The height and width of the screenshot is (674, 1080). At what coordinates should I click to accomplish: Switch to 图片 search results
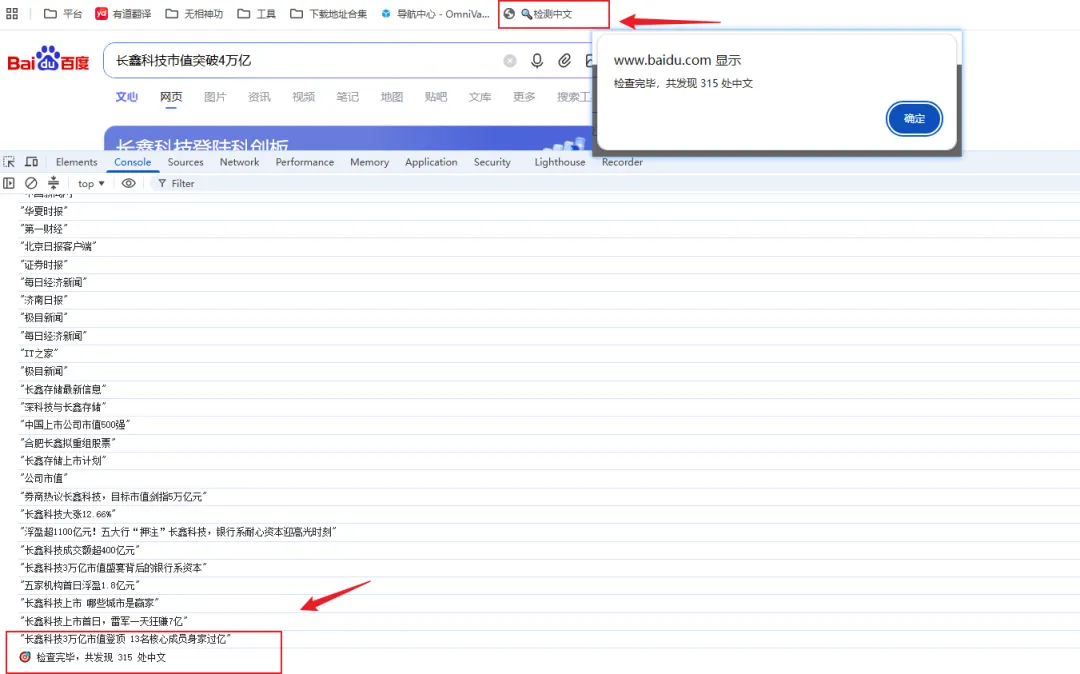click(x=215, y=97)
